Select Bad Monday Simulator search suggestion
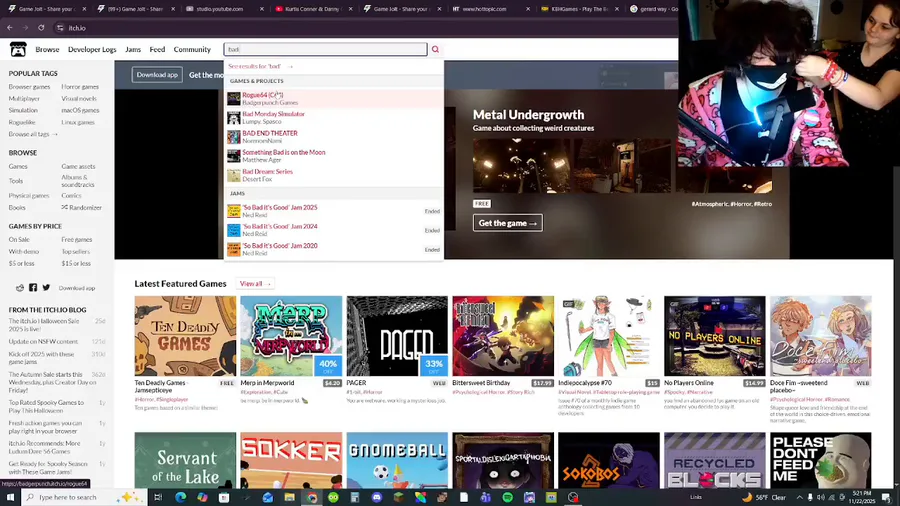 coord(333,118)
